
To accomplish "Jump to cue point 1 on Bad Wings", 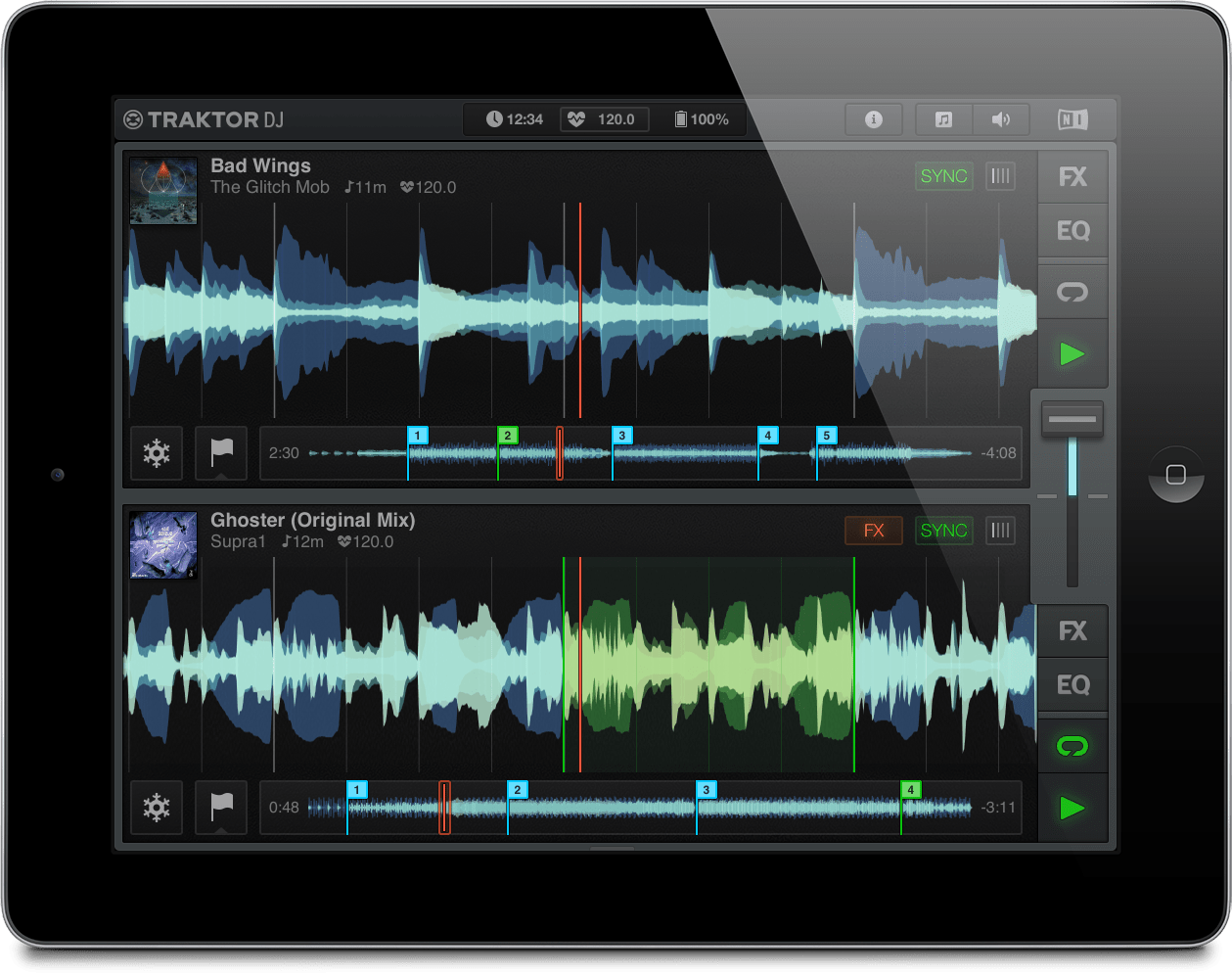I will pyautogui.click(x=418, y=436).
